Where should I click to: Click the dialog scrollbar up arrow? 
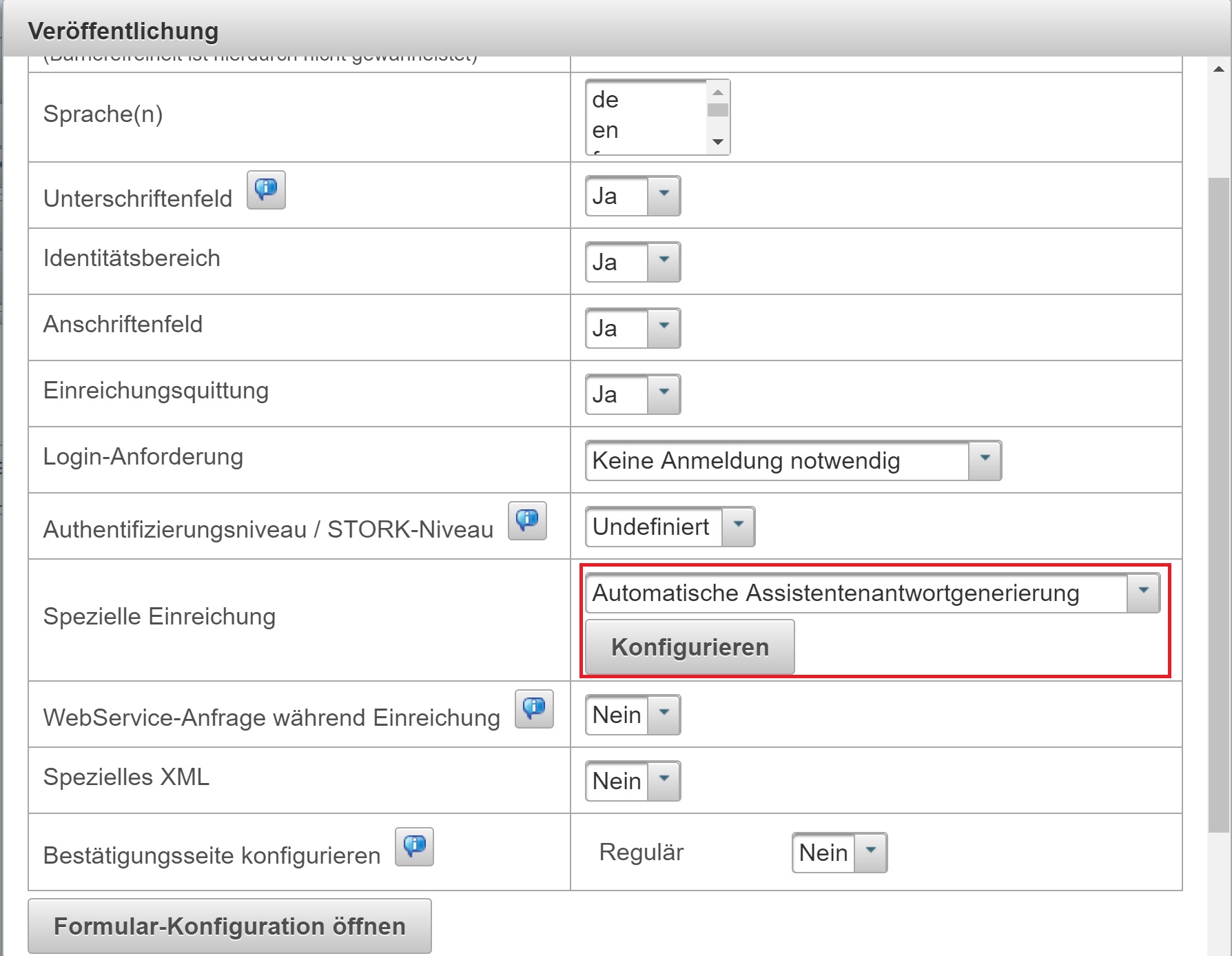[1218, 68]
